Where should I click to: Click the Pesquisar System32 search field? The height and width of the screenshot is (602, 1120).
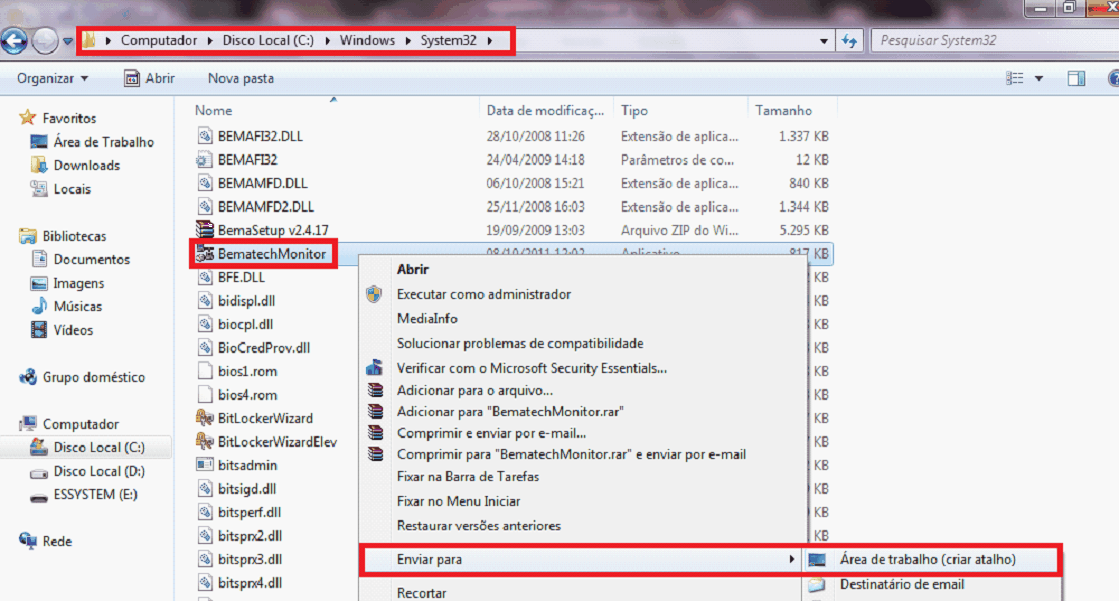point(990,41)
